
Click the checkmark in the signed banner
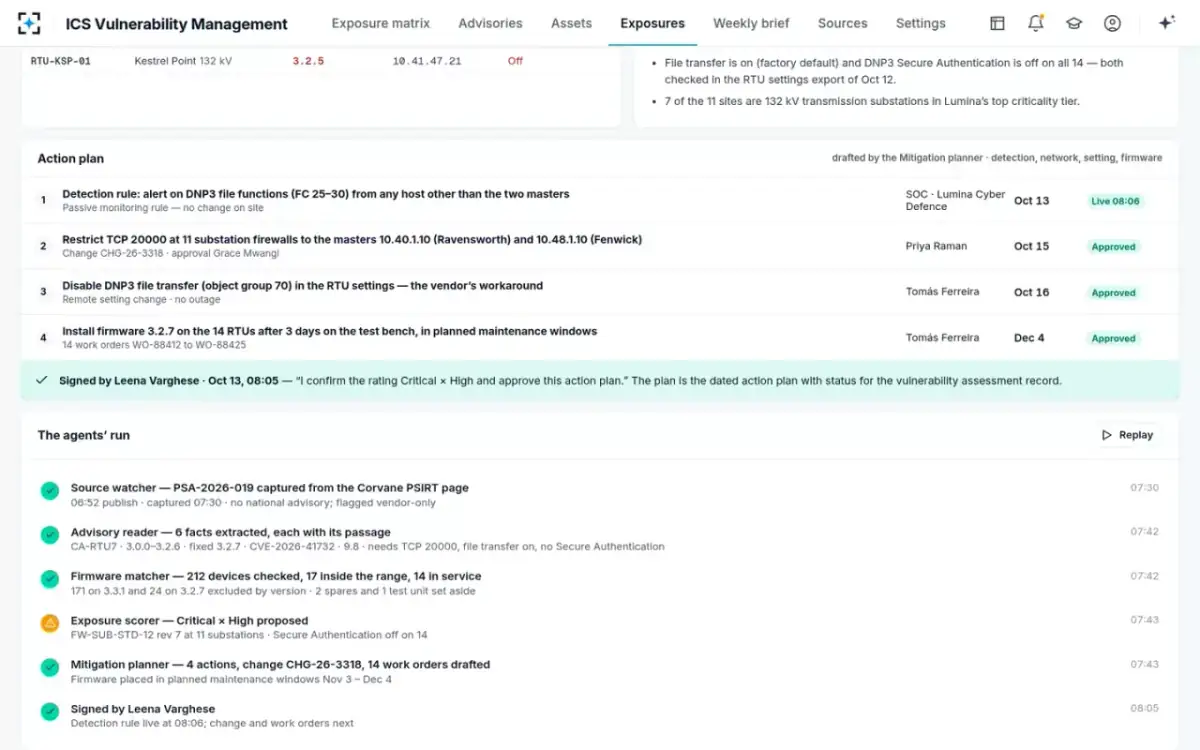click(x=41, y=380)
